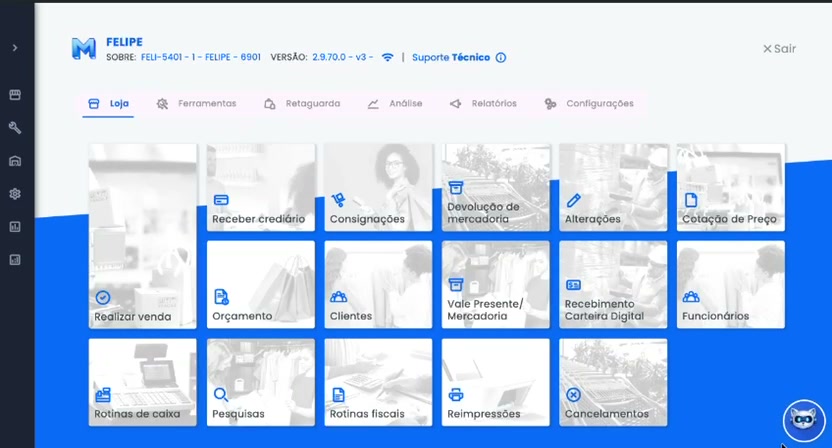Open the gear settings icon in sidebar

pos(15,194)
